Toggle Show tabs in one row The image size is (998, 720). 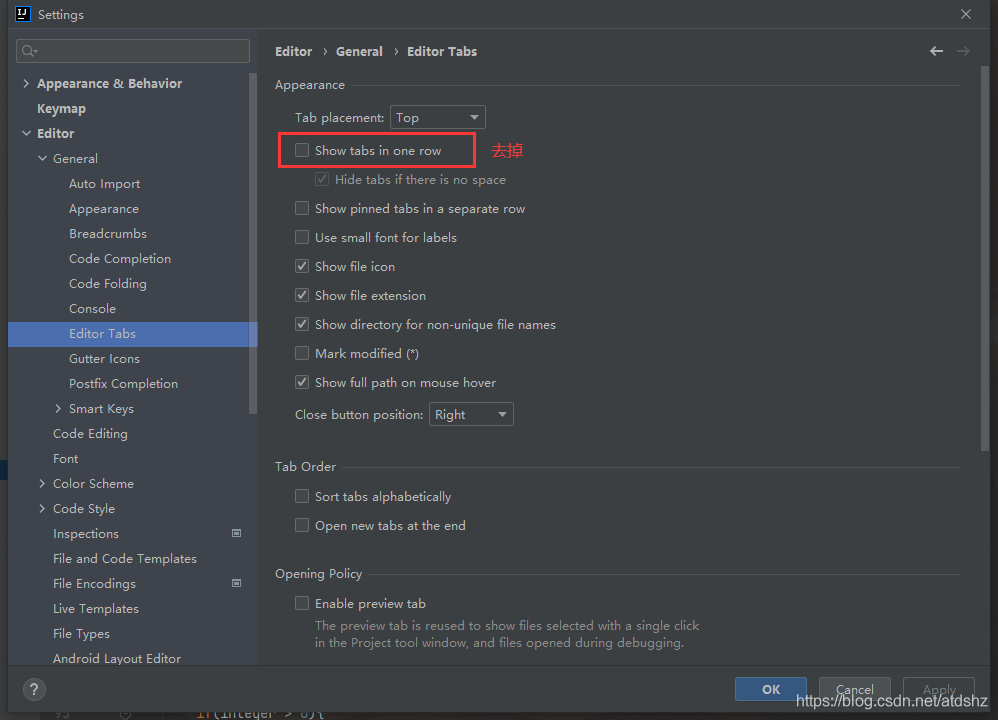pyautogui.click(x=302, y=150)
